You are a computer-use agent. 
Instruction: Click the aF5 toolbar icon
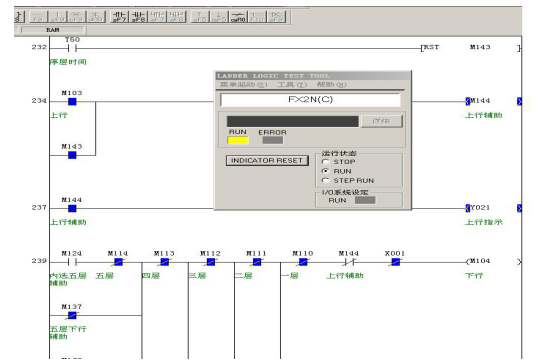coord(200,16)
